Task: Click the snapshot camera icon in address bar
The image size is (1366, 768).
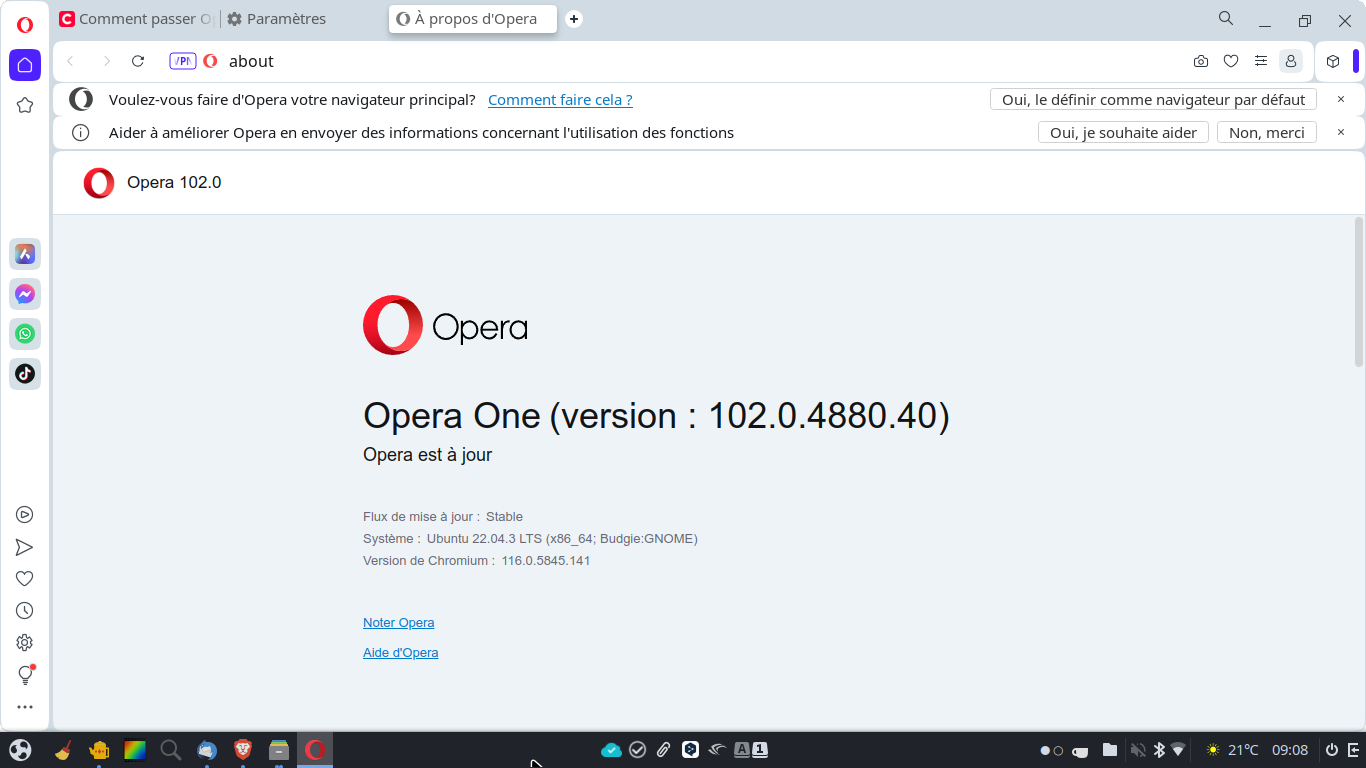Action: tap(1201, 61)
